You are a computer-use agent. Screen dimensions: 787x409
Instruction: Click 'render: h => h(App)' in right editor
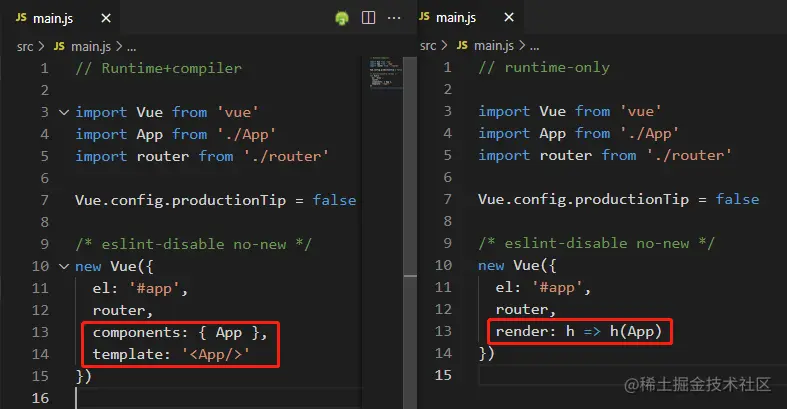(579, 331)
